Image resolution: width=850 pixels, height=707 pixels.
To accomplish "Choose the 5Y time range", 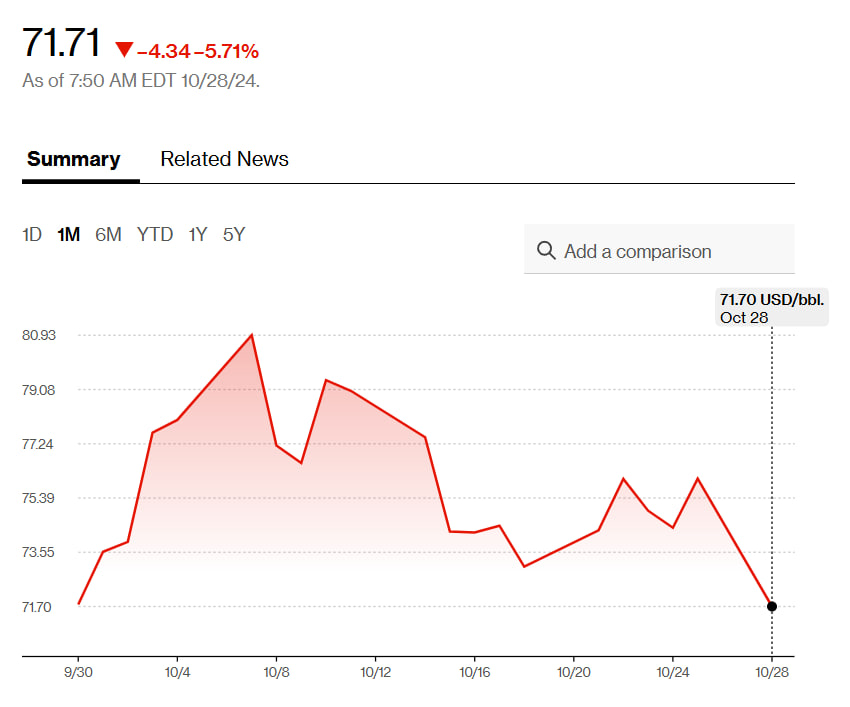I will click(234, 235).
